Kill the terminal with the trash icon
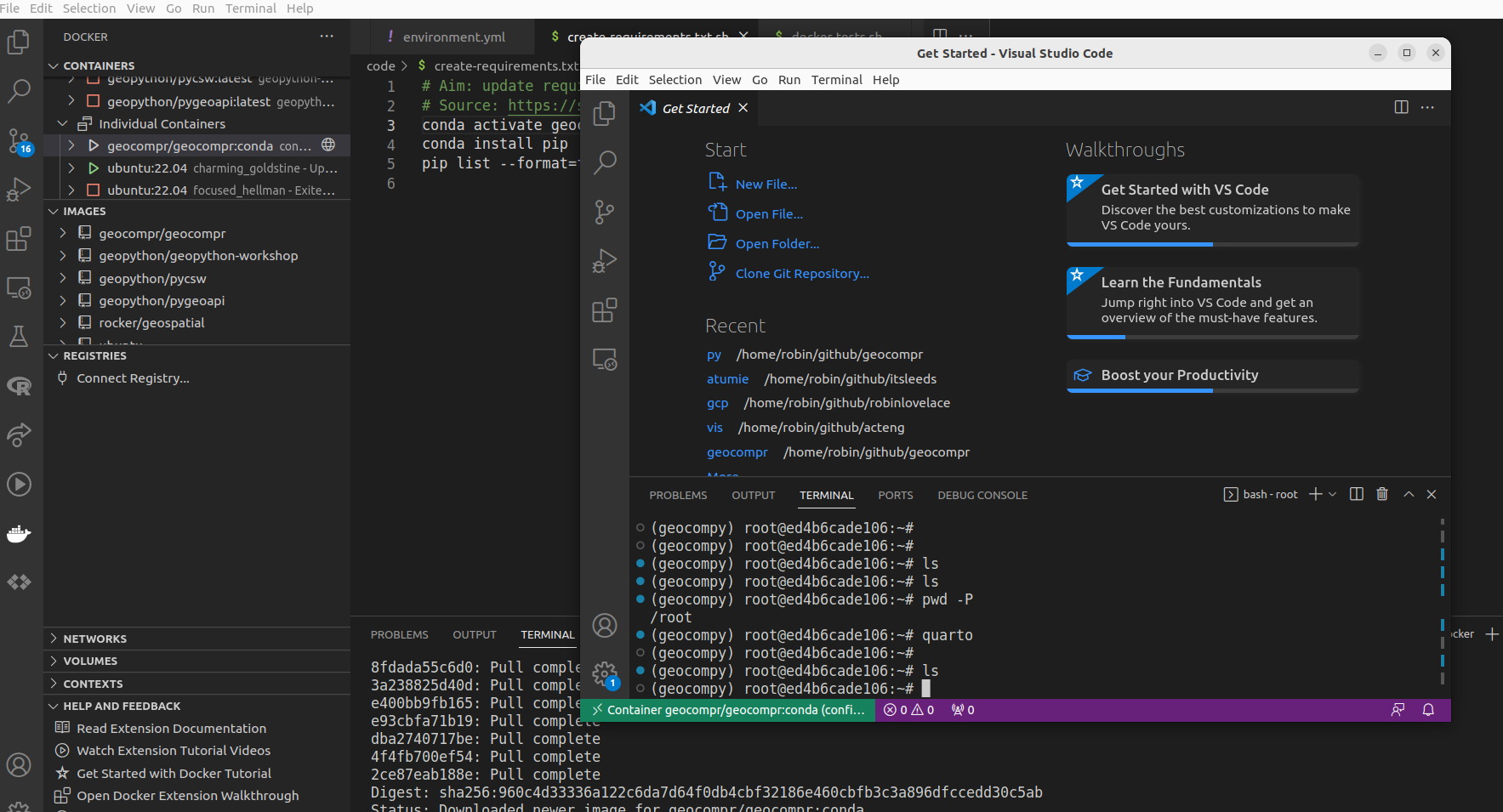This screenshot has width=1503, height=812. [x=1381, y=494]
